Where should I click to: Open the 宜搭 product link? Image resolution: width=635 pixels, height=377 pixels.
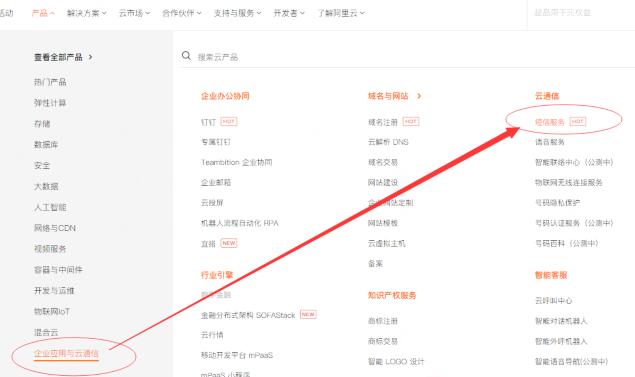click(x=209, y=243)
